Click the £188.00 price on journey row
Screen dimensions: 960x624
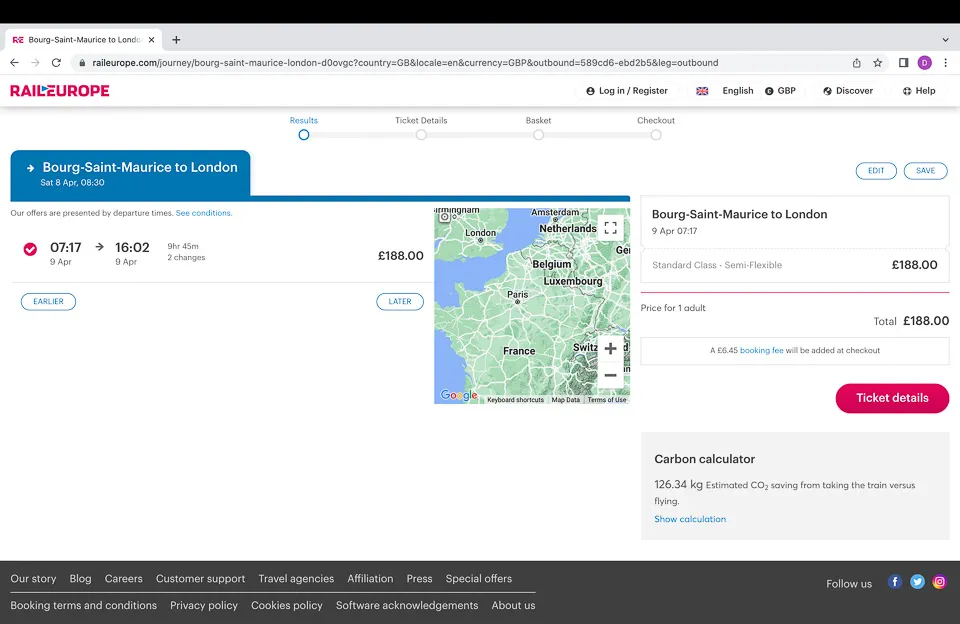click(400, 256)
